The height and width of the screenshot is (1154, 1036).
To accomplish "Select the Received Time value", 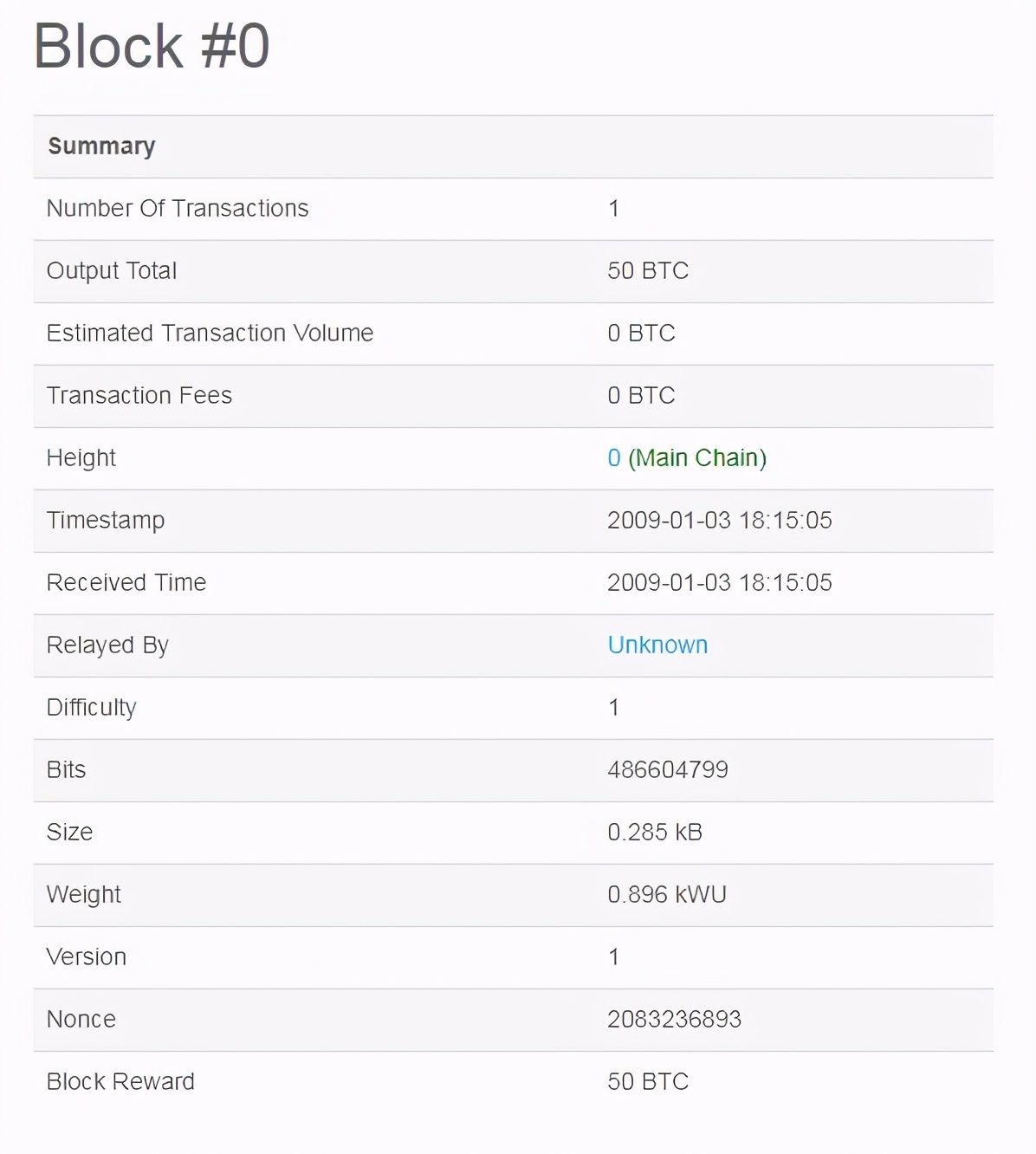I will (720, 582).
